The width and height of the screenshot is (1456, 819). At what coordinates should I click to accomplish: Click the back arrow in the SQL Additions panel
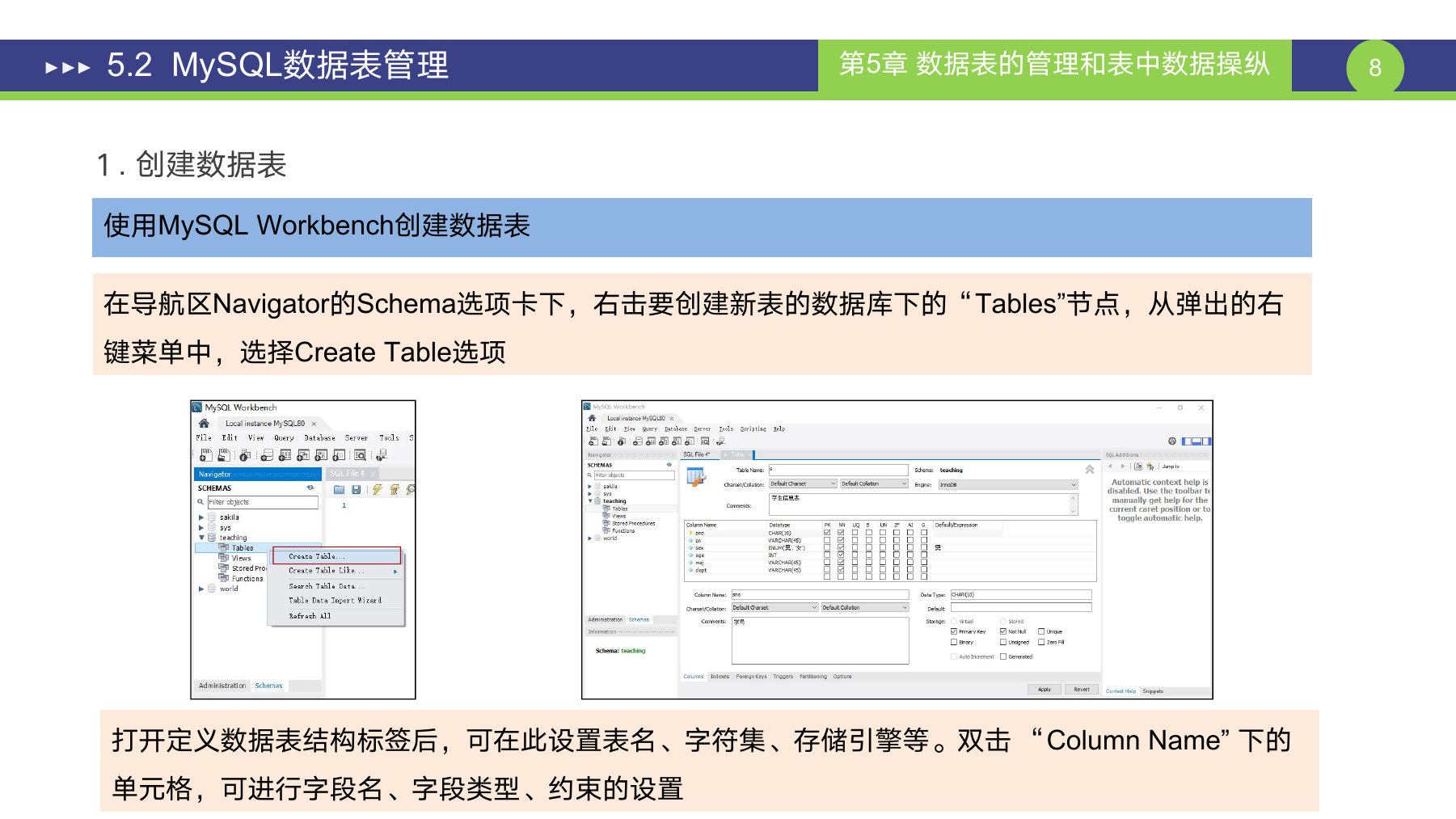click(1111, 466)
